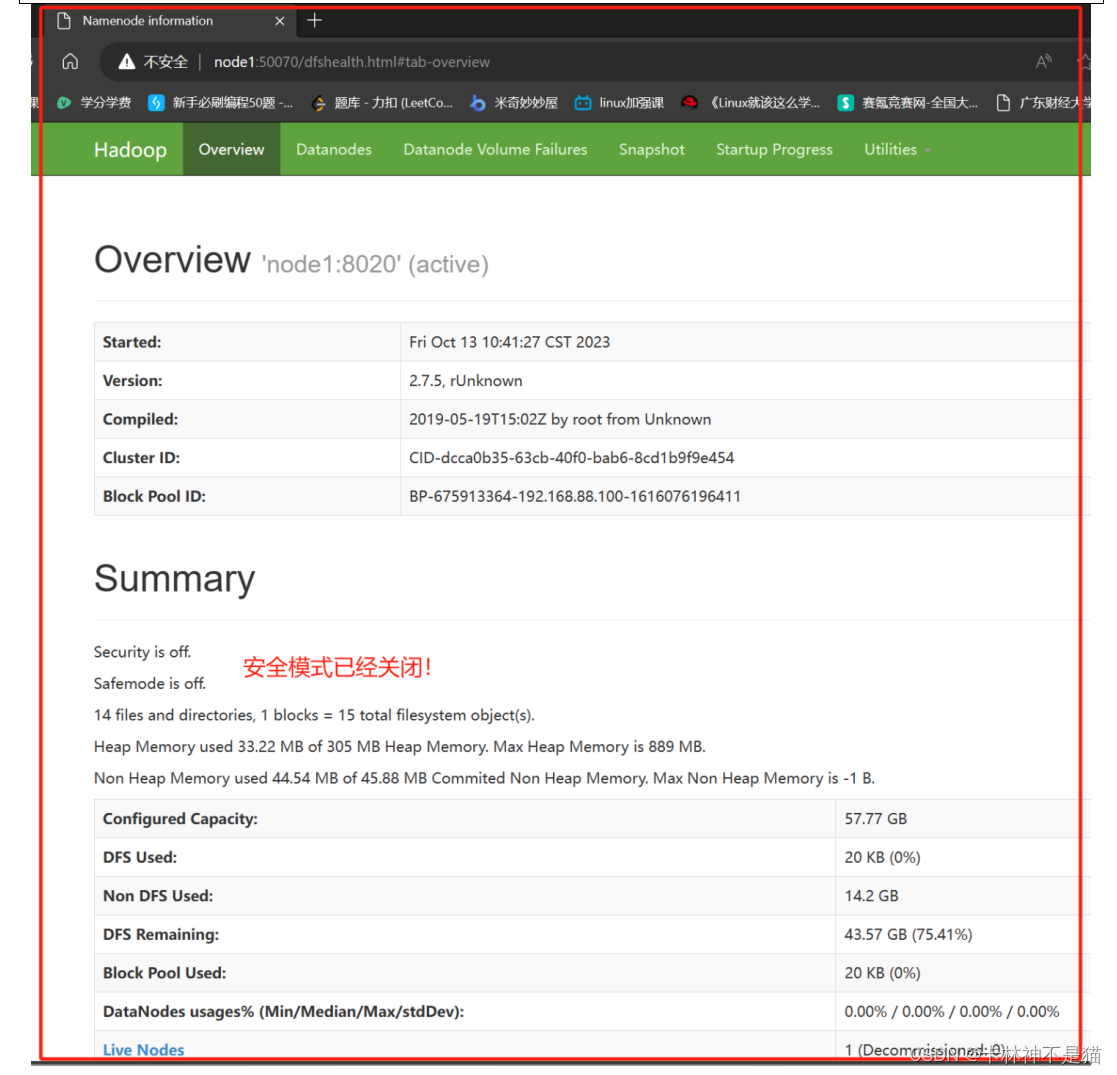Open the 题库 - 力扣 LeetCode bookmark
1117x1075 pixels.
382,103
